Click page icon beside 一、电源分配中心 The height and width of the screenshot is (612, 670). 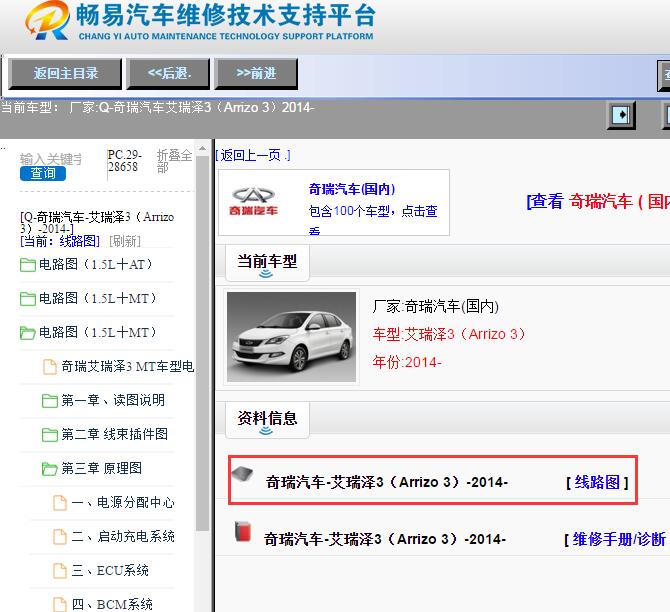(x=60, y=503)
